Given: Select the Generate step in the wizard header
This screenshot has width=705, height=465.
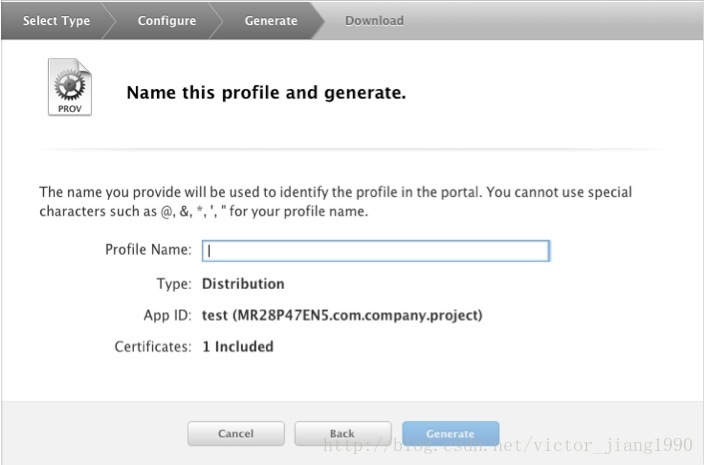Looking at the screenshot, I should coord(271,21).
